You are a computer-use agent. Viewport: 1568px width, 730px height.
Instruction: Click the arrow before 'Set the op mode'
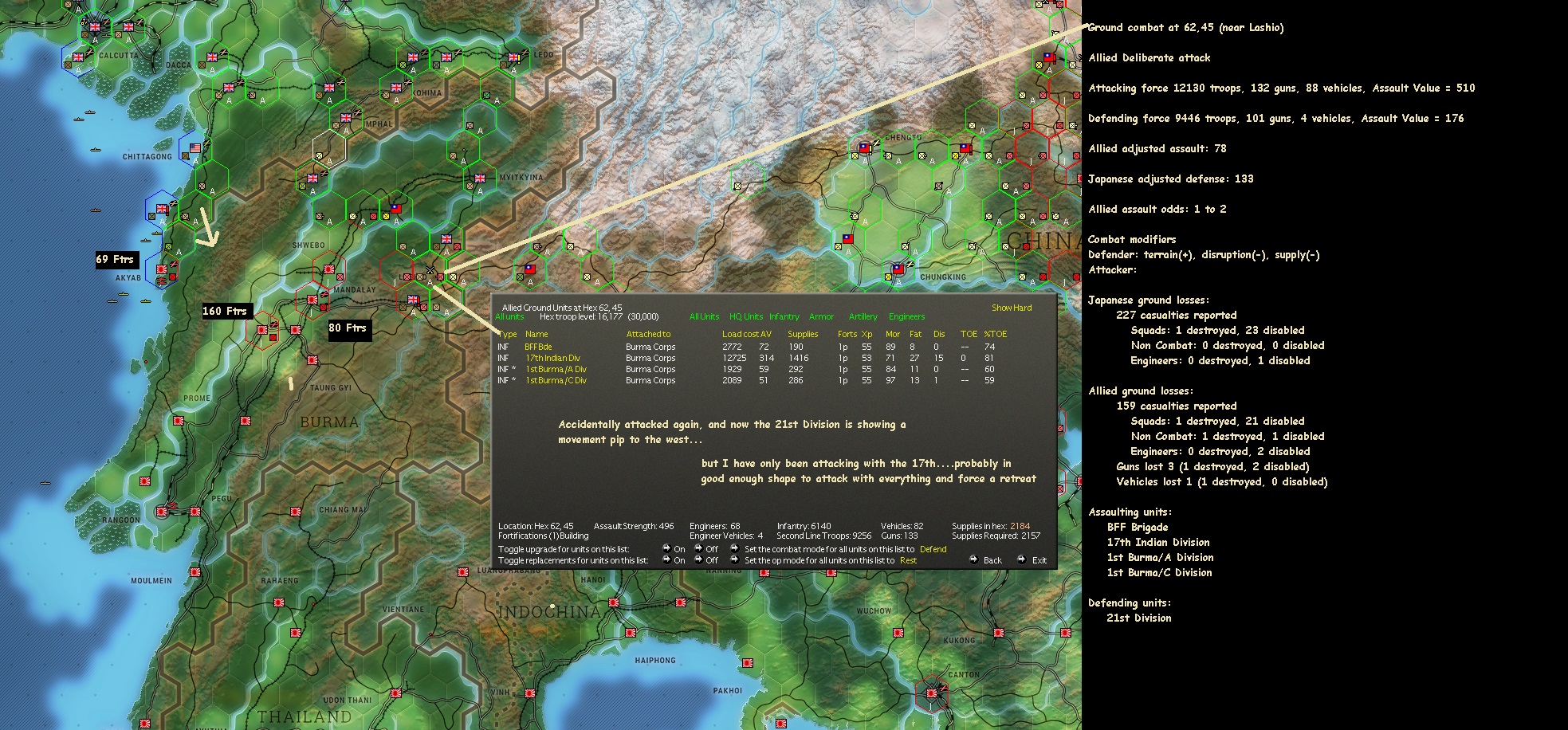pos(734,559)
